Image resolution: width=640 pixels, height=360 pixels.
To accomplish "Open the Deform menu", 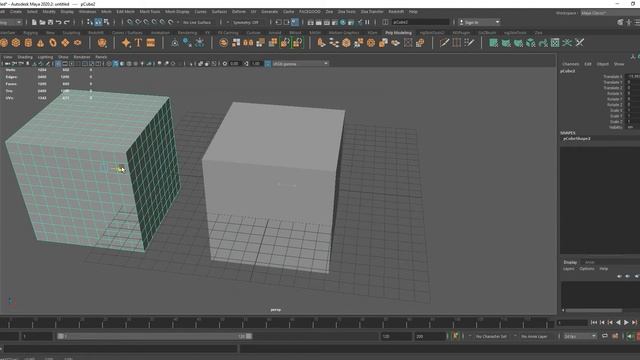I will pos(239,12).
